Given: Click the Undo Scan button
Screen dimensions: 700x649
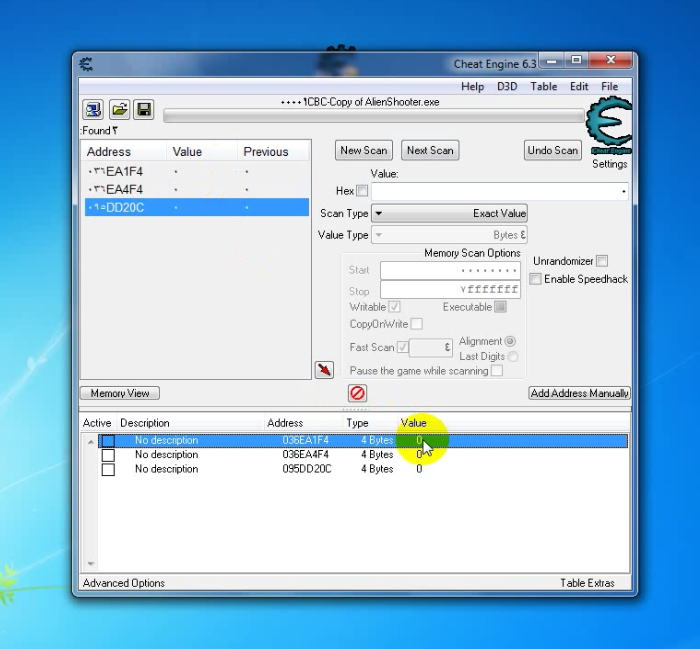Looking at the screenshot, I should 553,150.
